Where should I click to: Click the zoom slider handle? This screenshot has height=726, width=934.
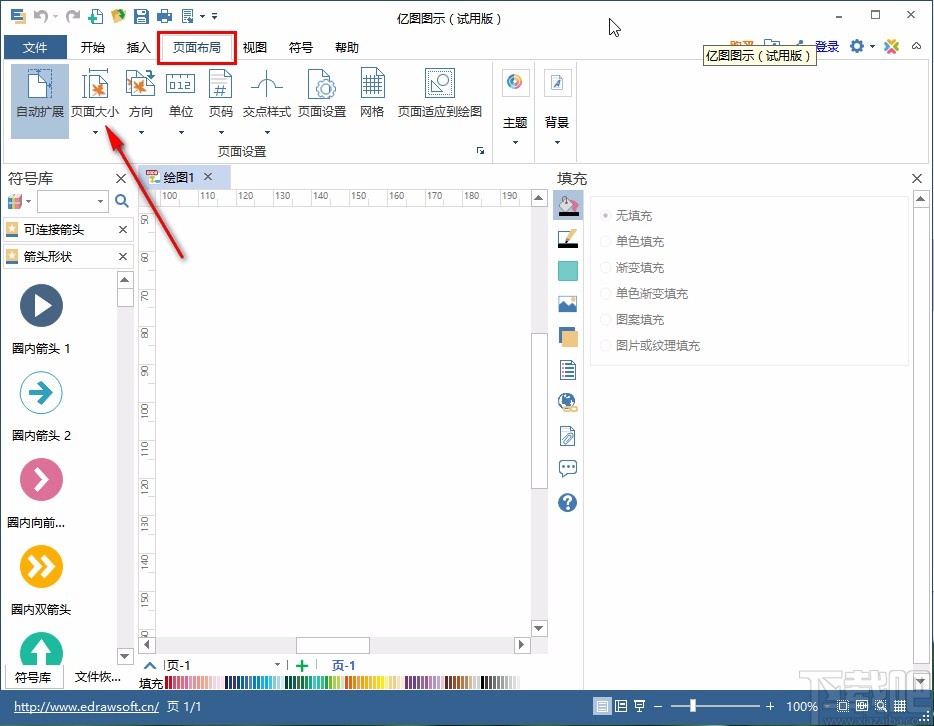tap(693, 706)
